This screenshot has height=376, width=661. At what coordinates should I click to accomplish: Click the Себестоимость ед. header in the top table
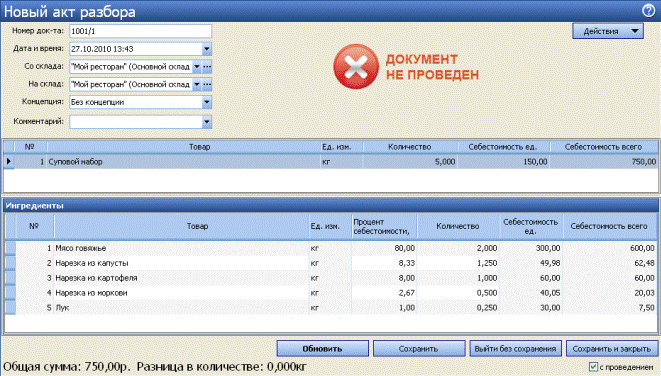503,147
